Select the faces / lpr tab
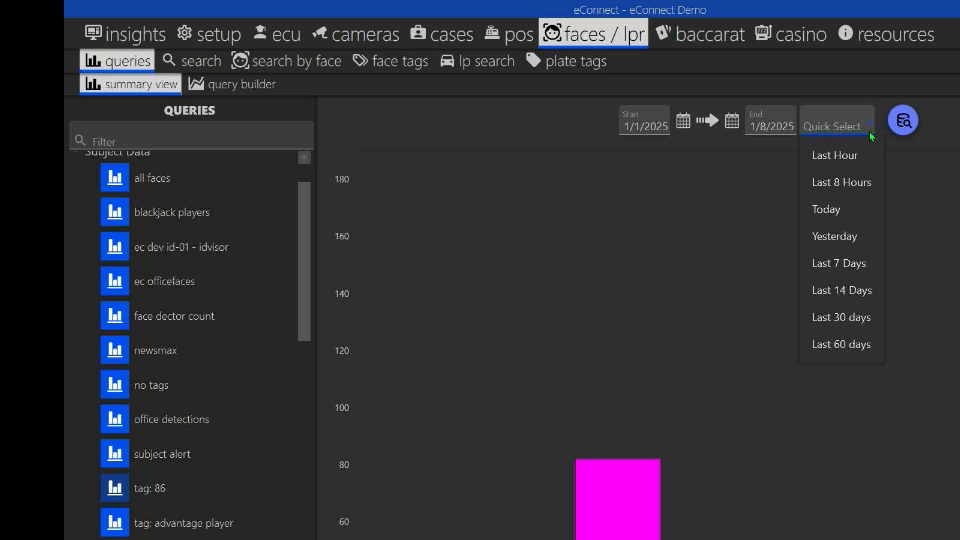960x540 pixels. tap(593, 34)
